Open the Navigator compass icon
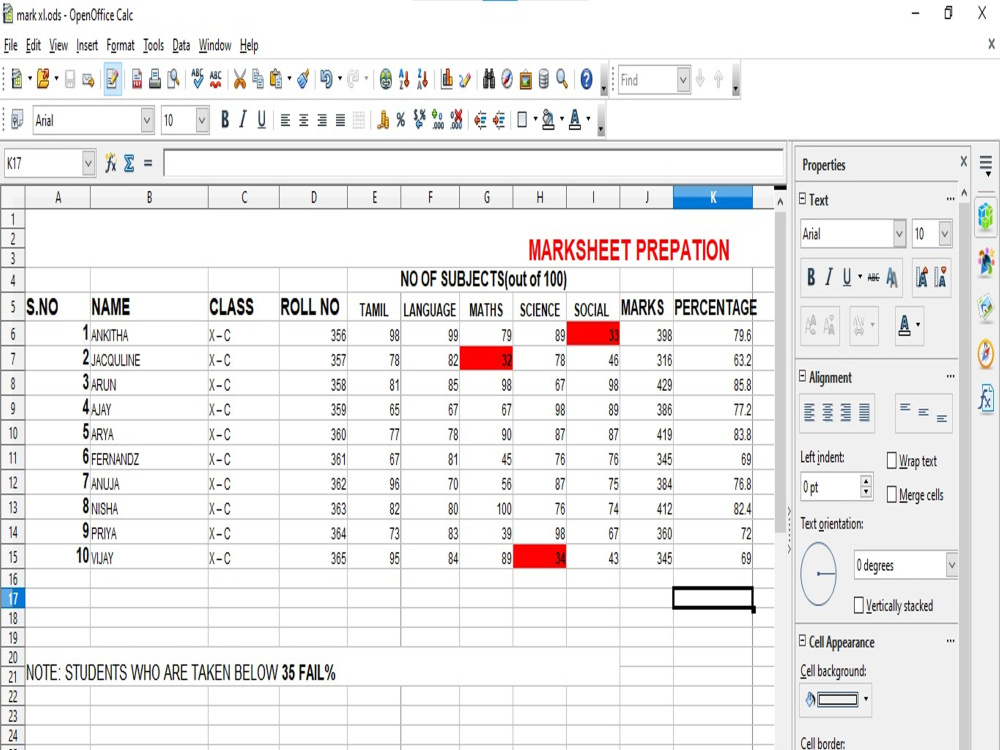 point(506,80)
